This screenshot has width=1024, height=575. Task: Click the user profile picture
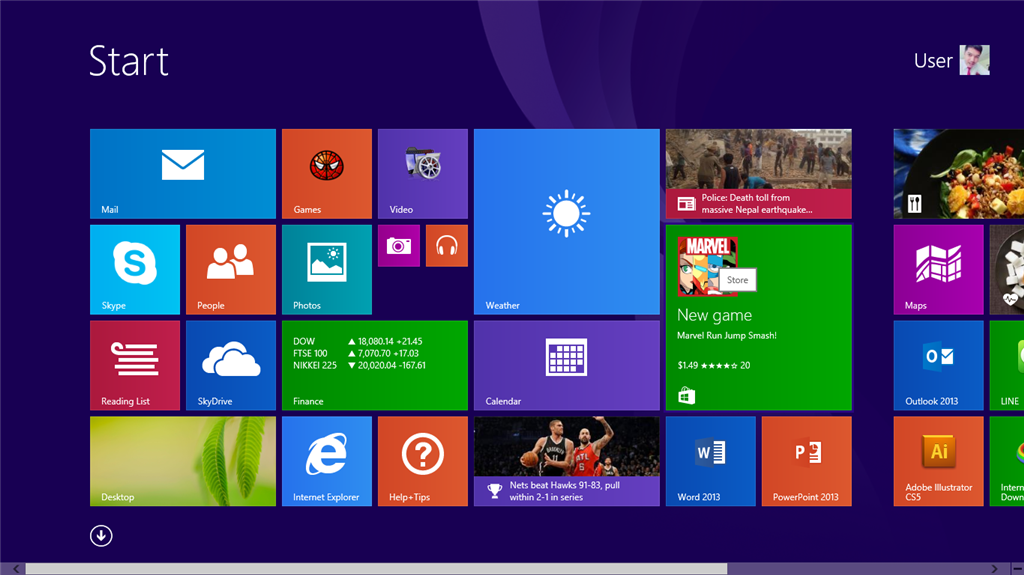974,60
